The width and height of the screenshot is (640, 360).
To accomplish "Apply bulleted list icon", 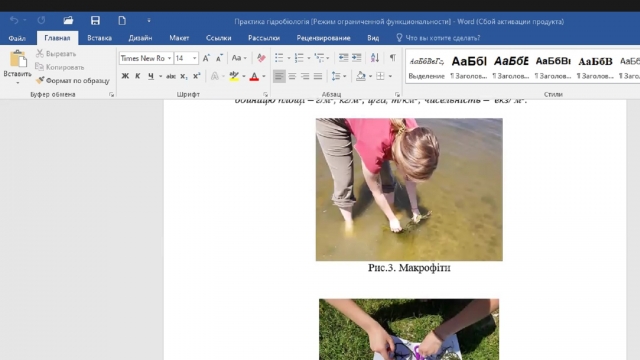I will coord(279,58).
